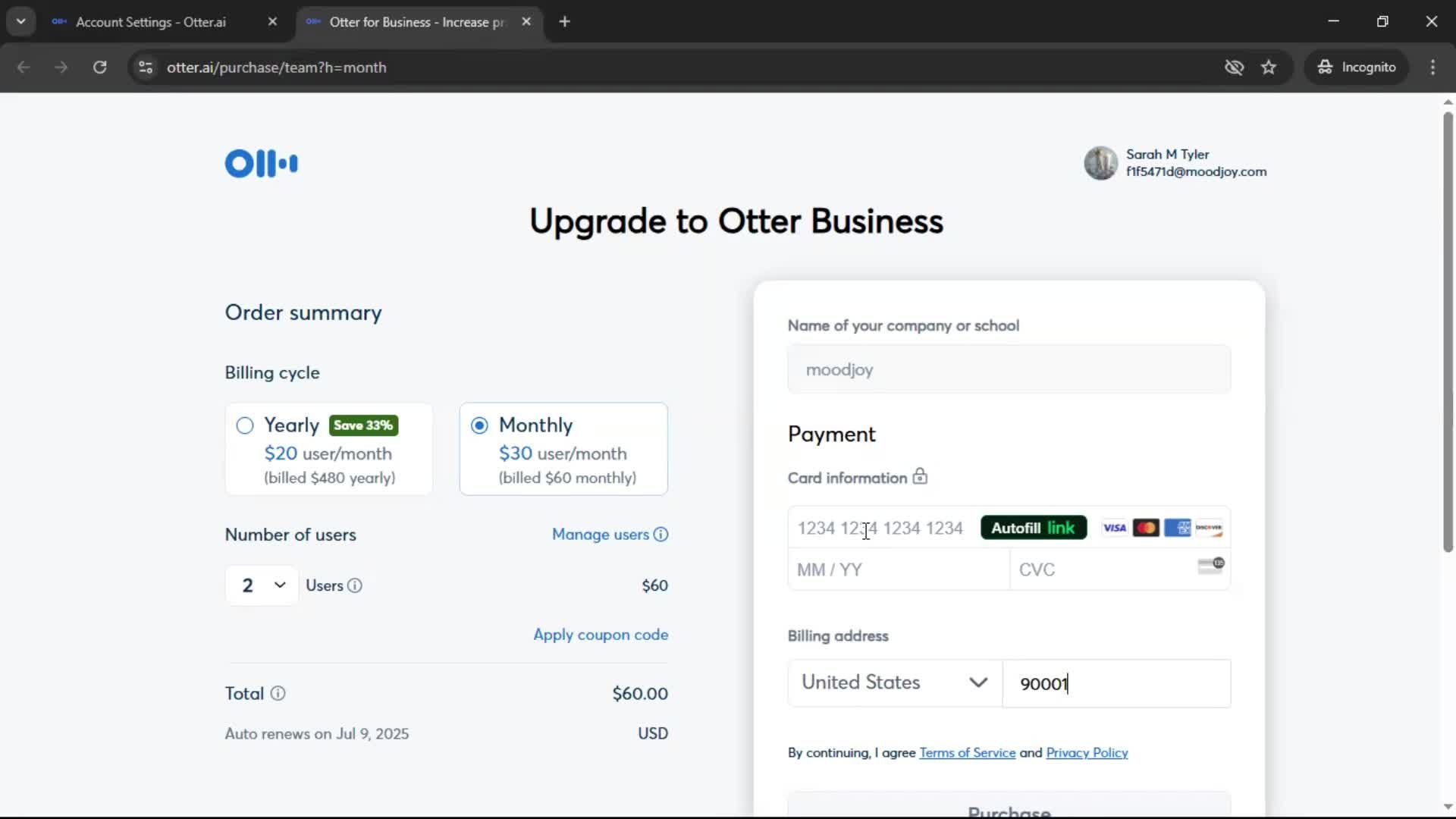Go forward to the next page
This screenshot has width=1456, height=819.
61,67
